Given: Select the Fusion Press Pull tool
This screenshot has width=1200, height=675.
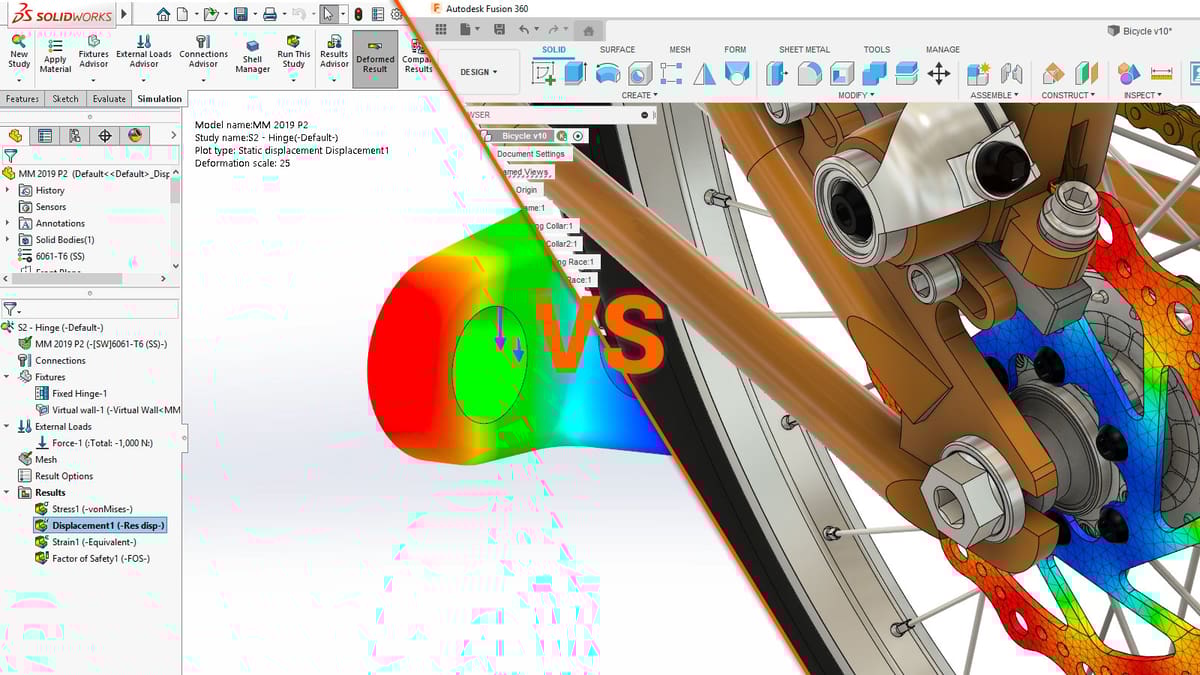Looking at the screenshot, I should coord(778,73).
